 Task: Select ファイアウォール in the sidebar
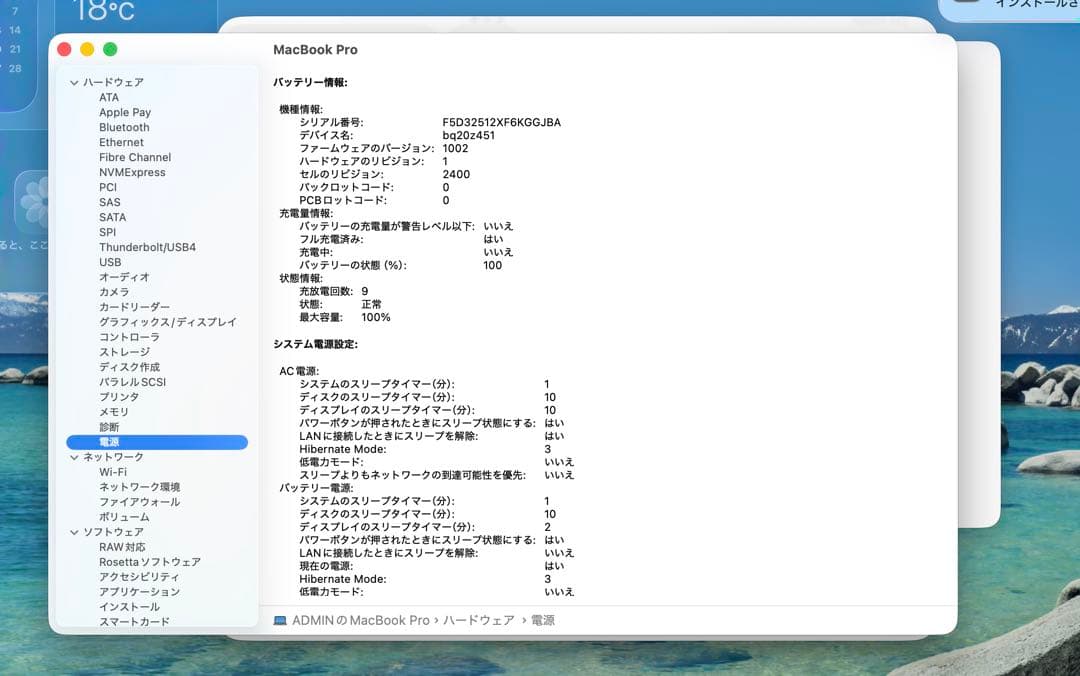coord(140,503)
